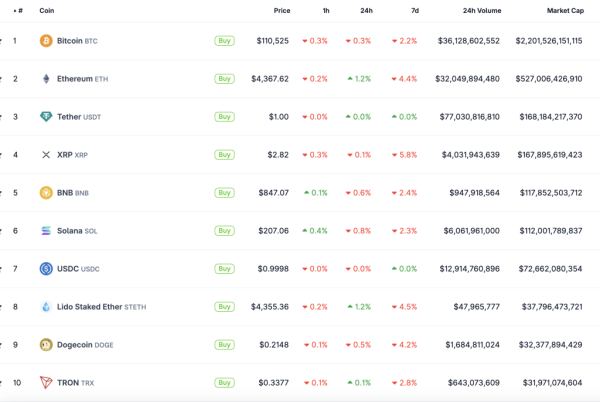600x402 pixels.
Task: Open the Ethereum ETH coin page
Action: pyautogui.click(x=83, y=79)
